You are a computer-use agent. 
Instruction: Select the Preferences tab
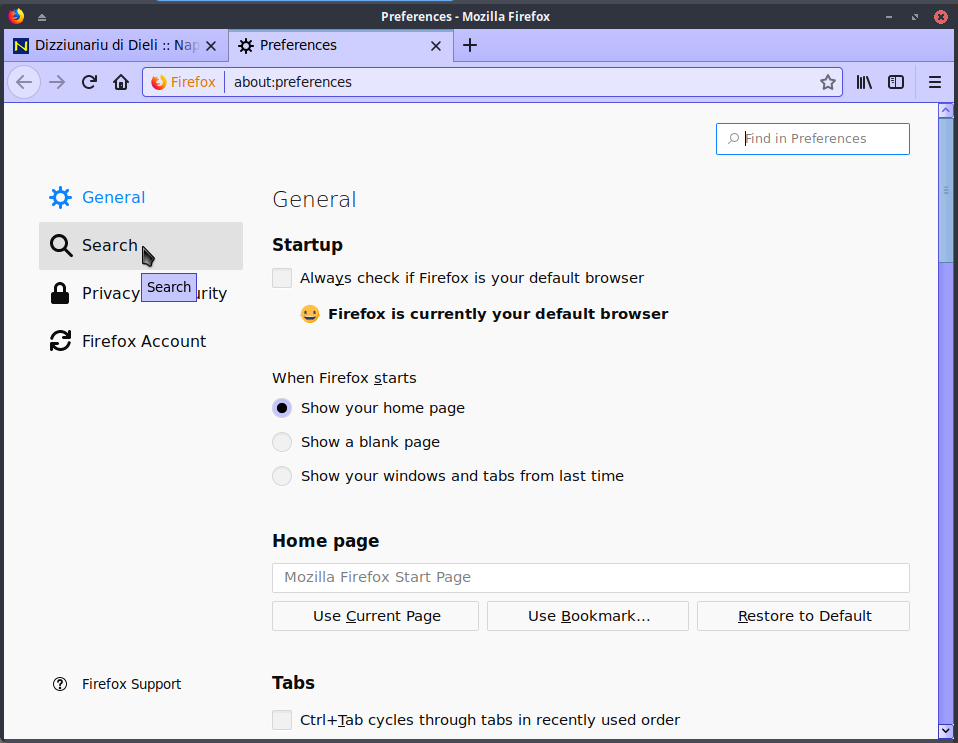[341, 45]
